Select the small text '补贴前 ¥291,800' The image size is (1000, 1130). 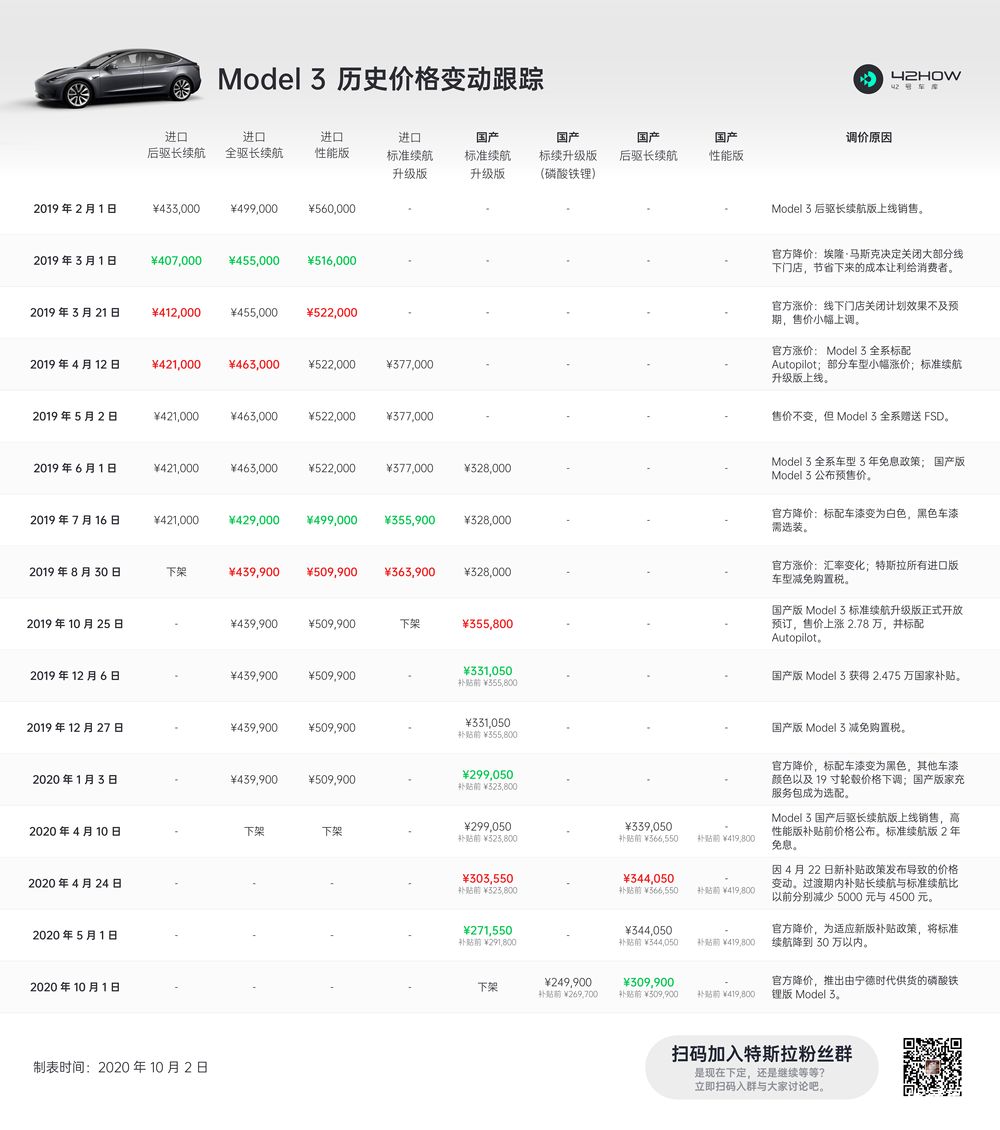(487, 943)
